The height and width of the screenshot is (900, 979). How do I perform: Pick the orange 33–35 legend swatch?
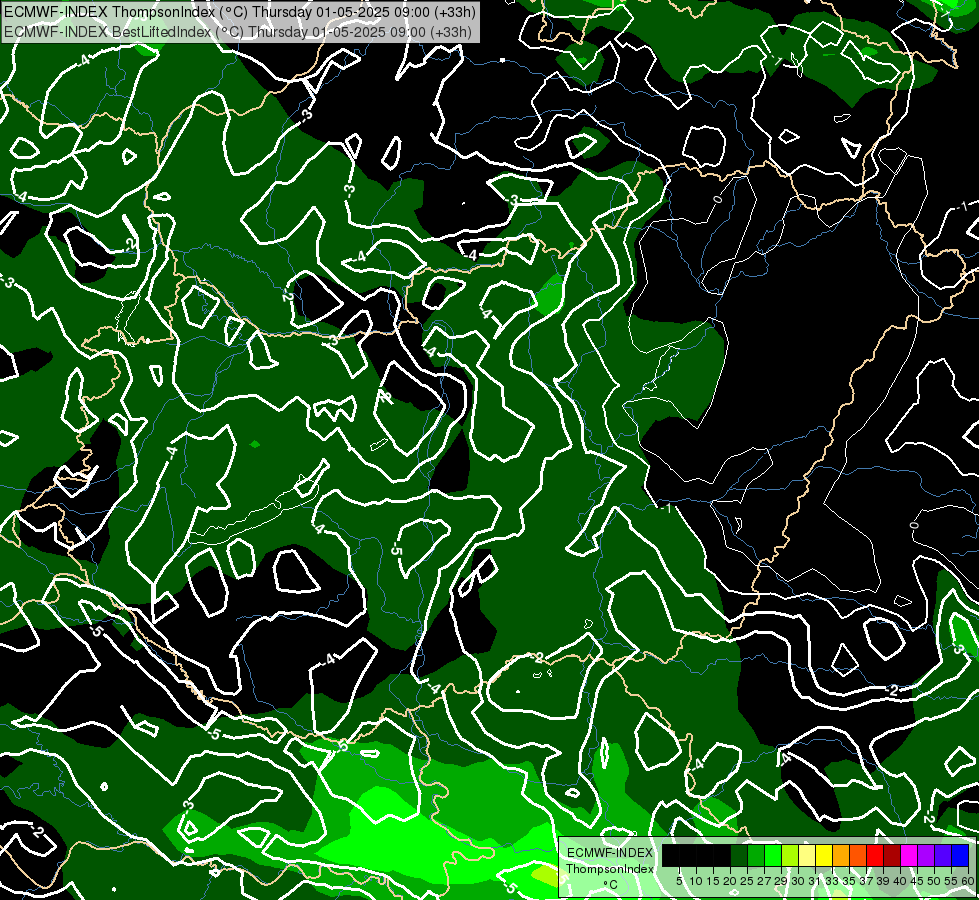click(841, 855)
